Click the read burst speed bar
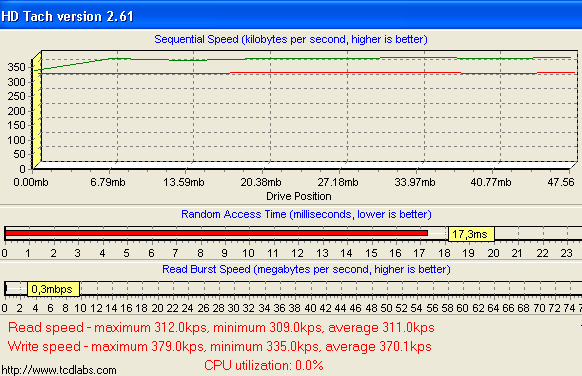 tap(6, 288)
